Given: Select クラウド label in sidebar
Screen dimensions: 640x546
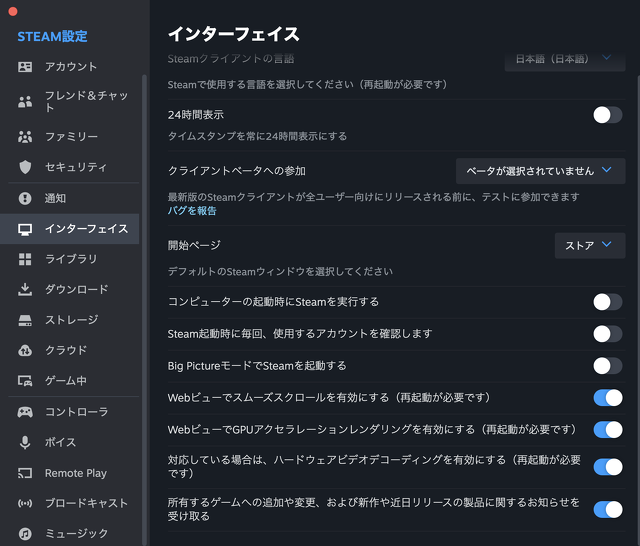Looking at the screenshot, I should [66, 350].
